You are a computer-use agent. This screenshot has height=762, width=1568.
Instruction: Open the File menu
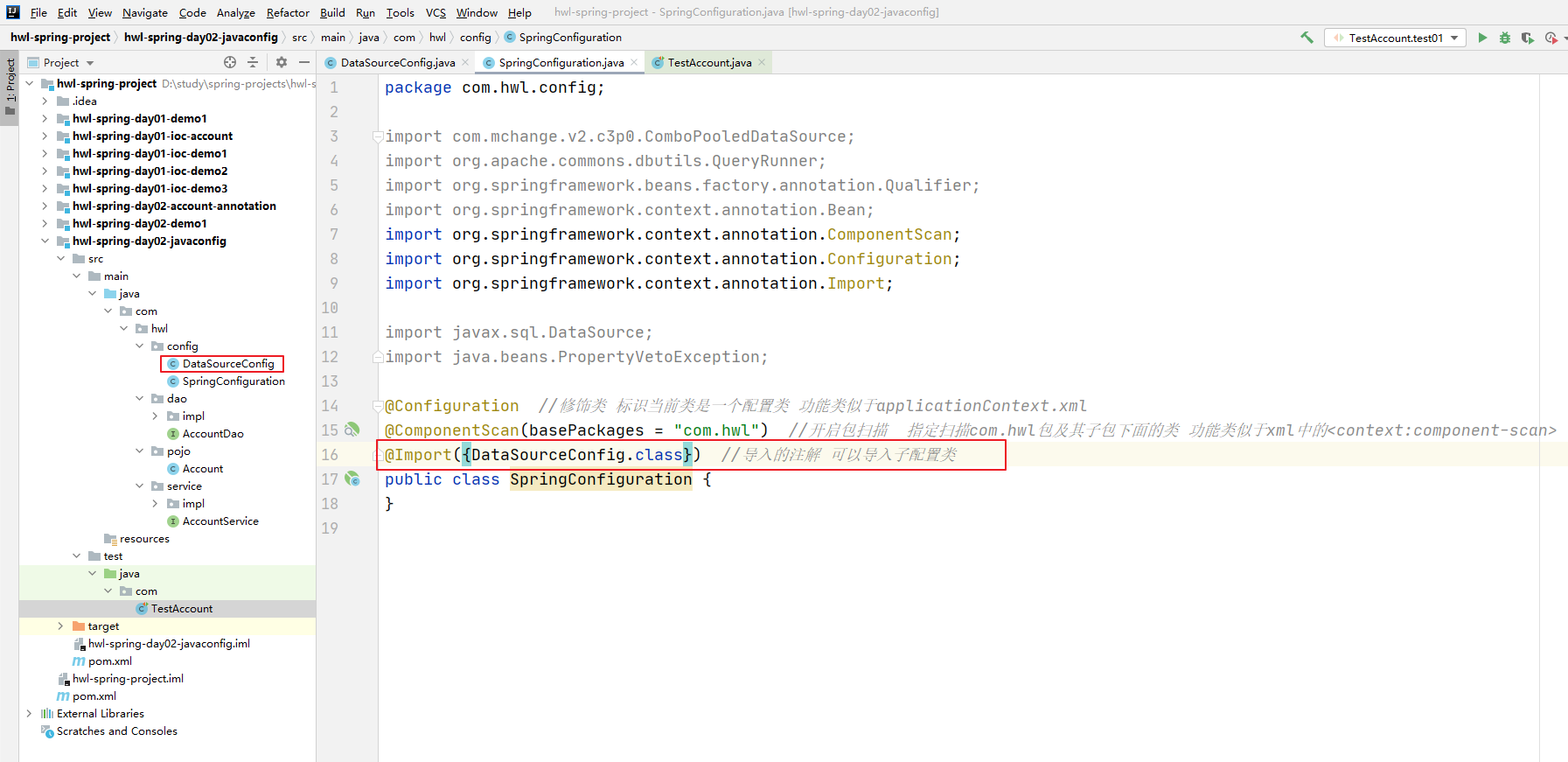point(38,12)
